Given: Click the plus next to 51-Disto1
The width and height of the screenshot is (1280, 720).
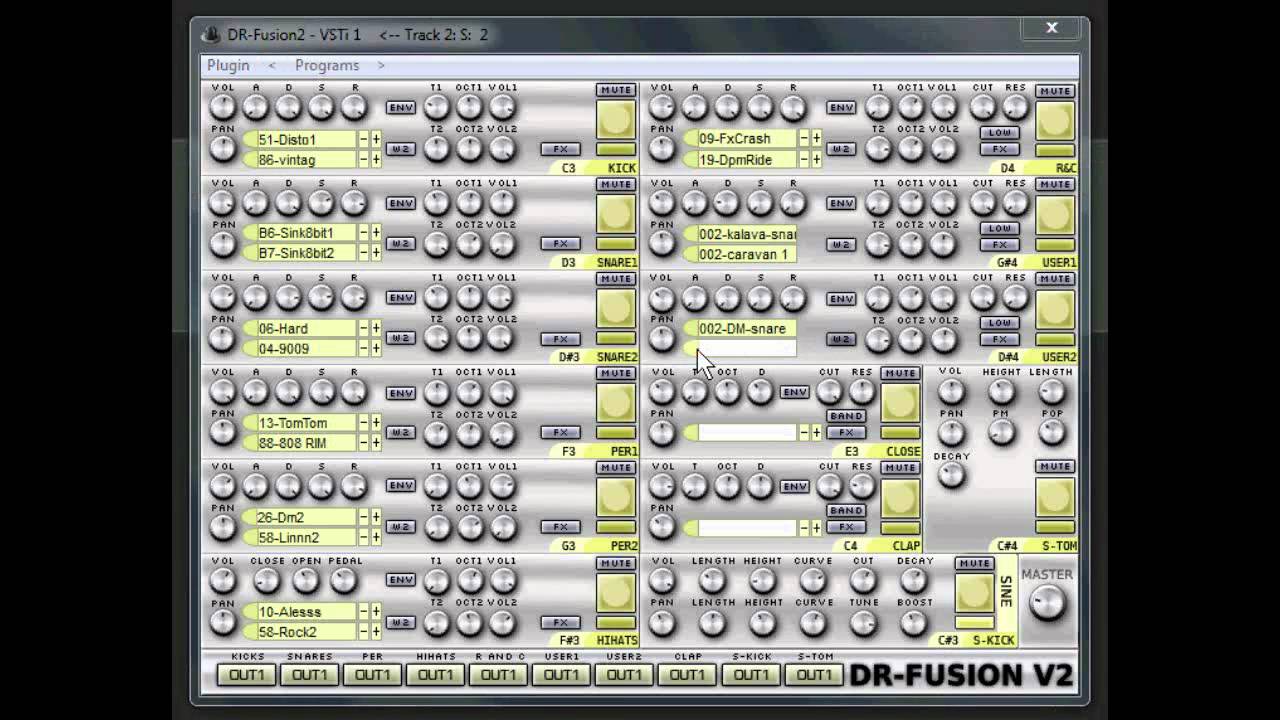Looking at the screenshot, I should click(376, 139).
